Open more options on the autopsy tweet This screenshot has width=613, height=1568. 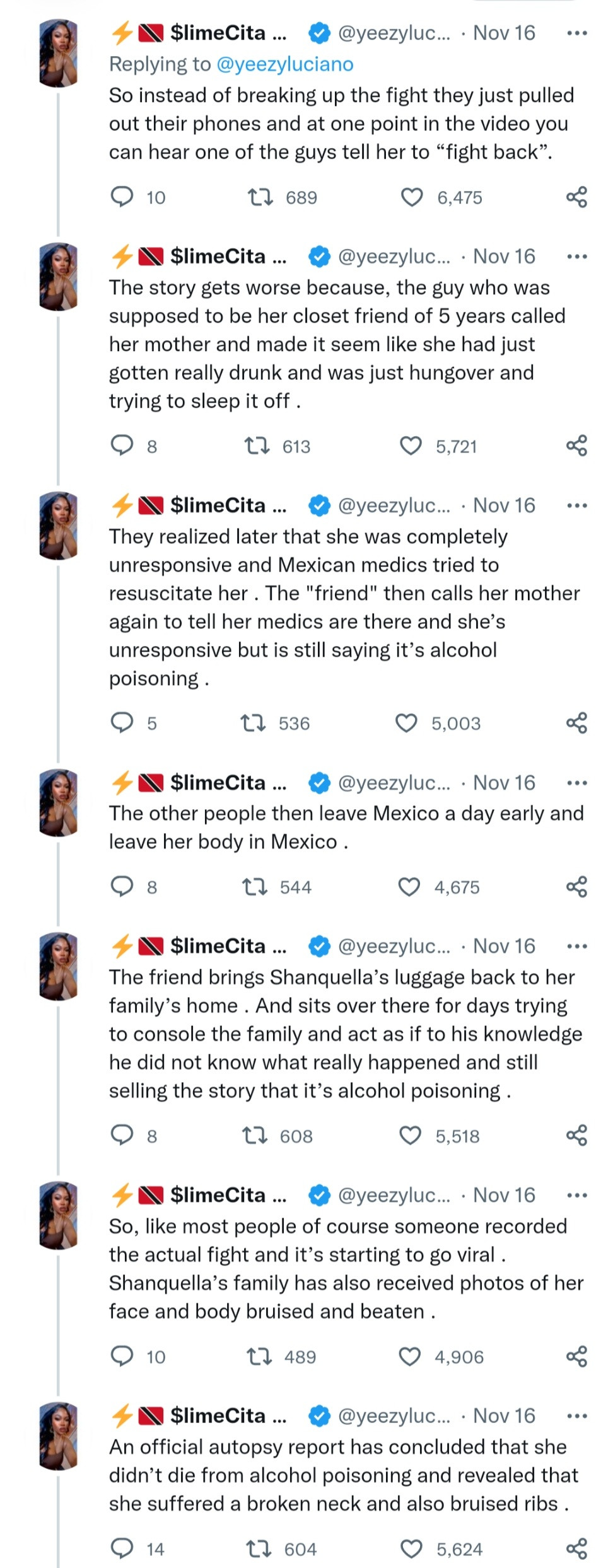(x=576, y=1416)
